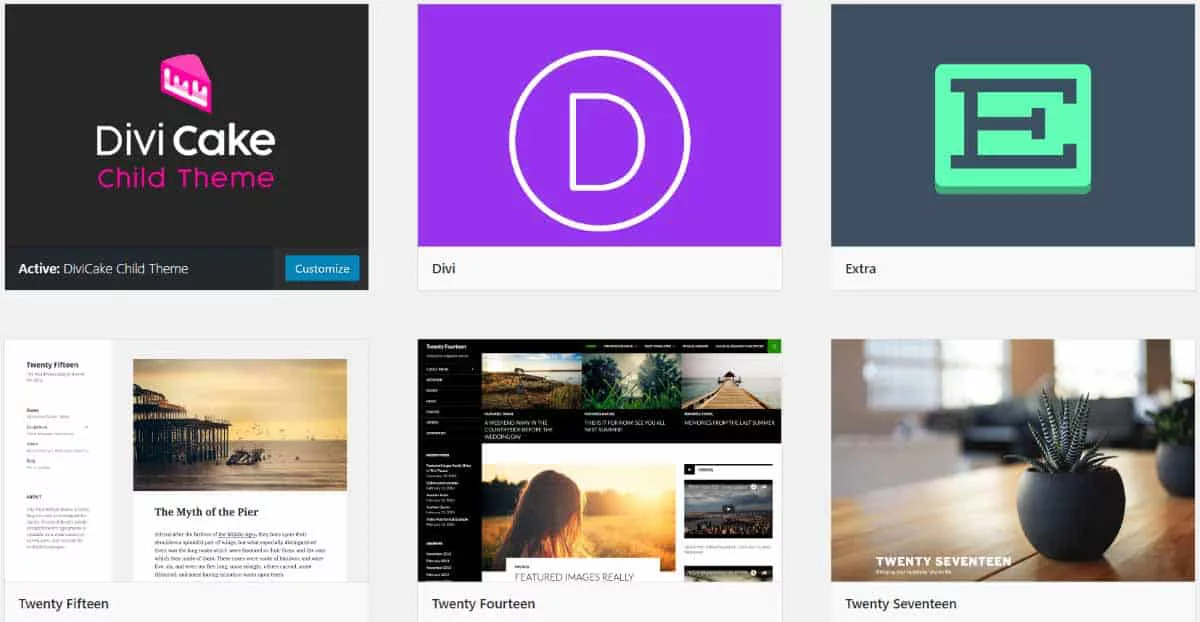Click the "Twenty Seventeen" theme name
Screen dimensions: 1200x622
tap(901, 604)
